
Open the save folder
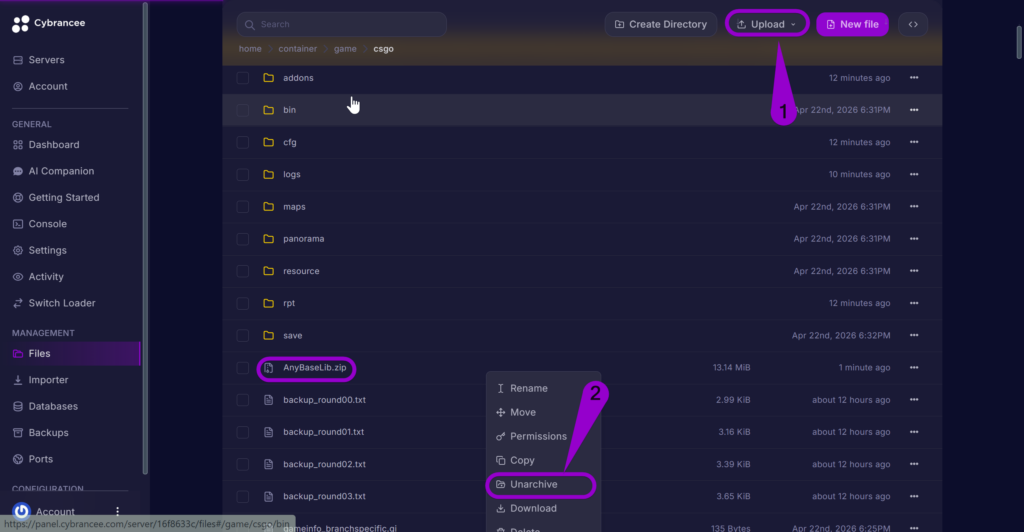click(x=293, y=336)
